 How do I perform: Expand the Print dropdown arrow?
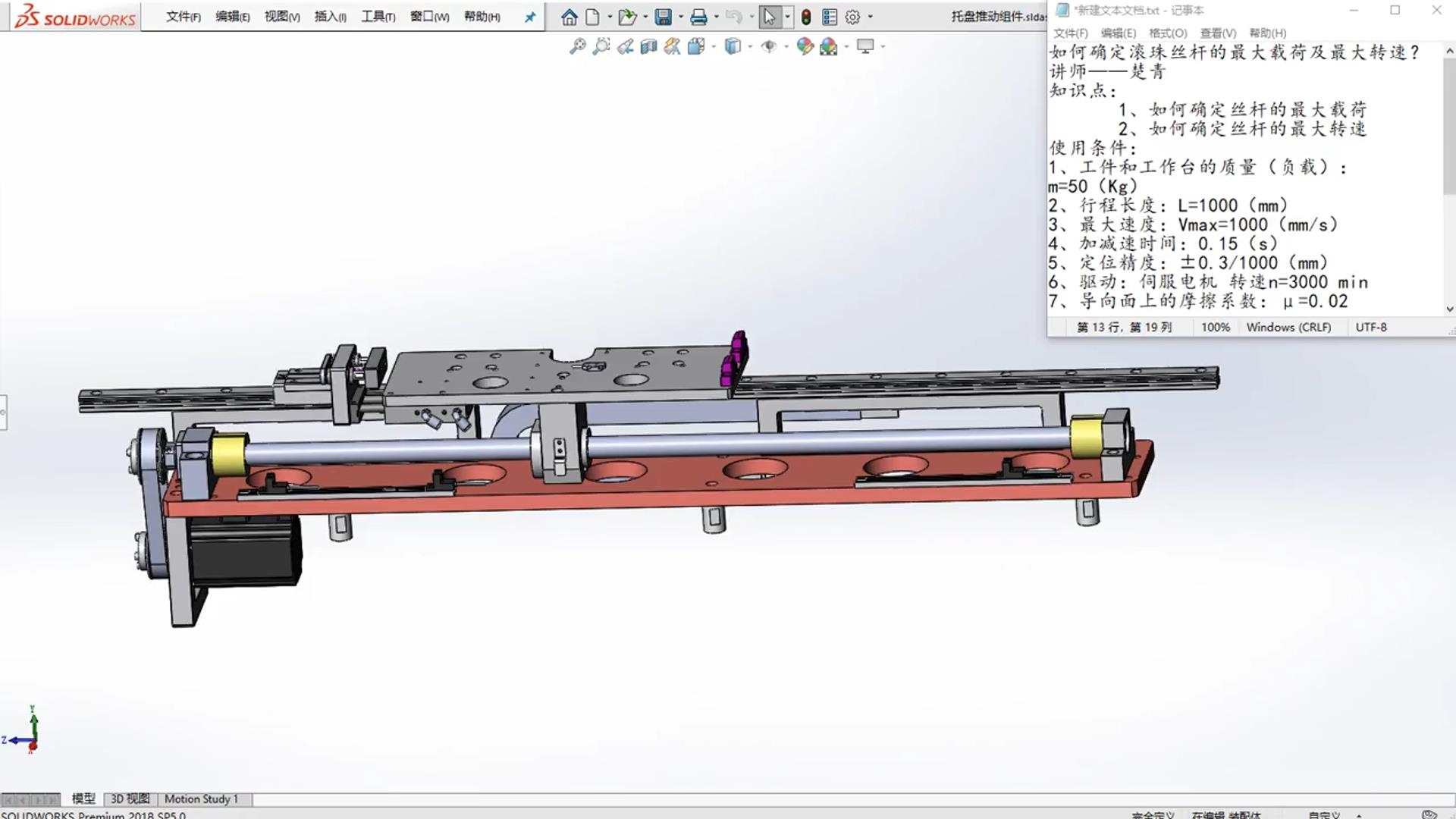(x=717, y=17)
